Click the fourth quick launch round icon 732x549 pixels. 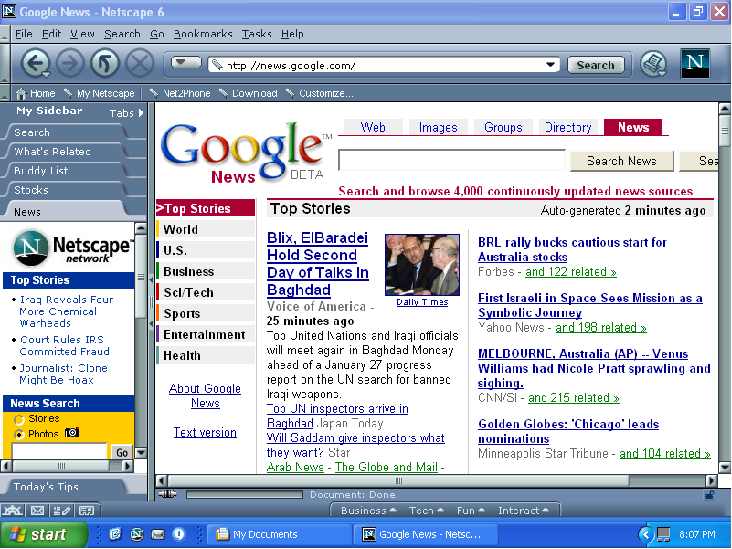(x=179, y=534)
